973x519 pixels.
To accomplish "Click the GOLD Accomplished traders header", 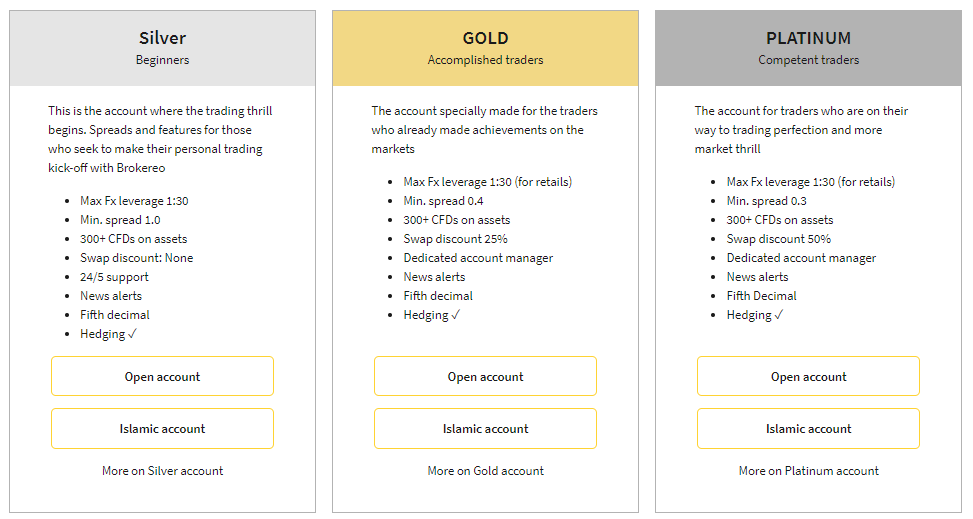I will click(x=485, y=48).
